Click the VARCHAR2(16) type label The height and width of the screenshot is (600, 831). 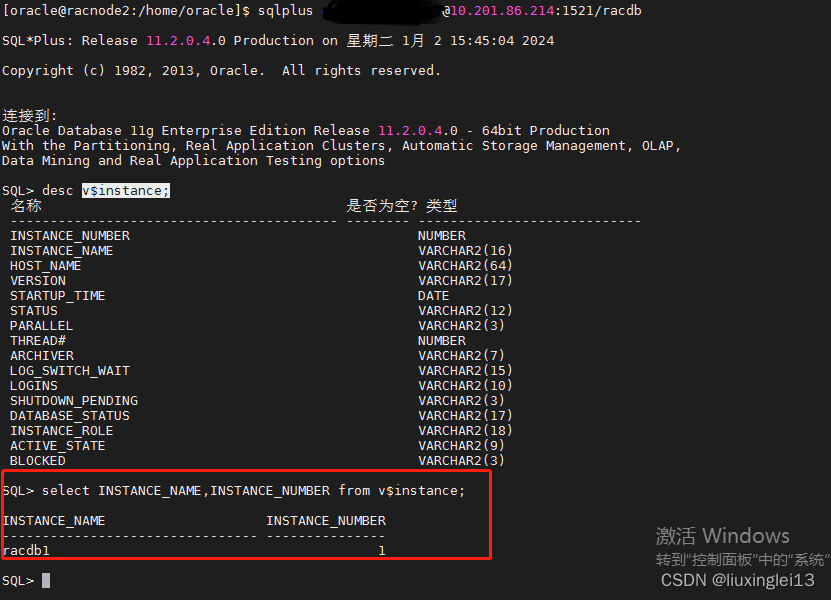pos(465,250)
